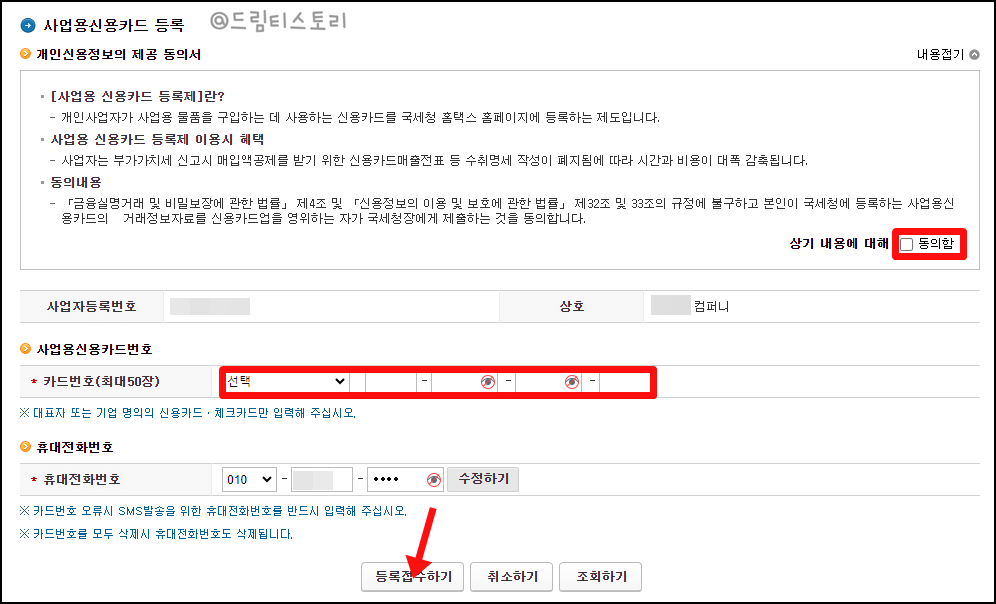This screenshot has width=996, height=604.
Task: Click security keypad icon in phone password field
Action: pyautogui.click(x=432, y=479)
